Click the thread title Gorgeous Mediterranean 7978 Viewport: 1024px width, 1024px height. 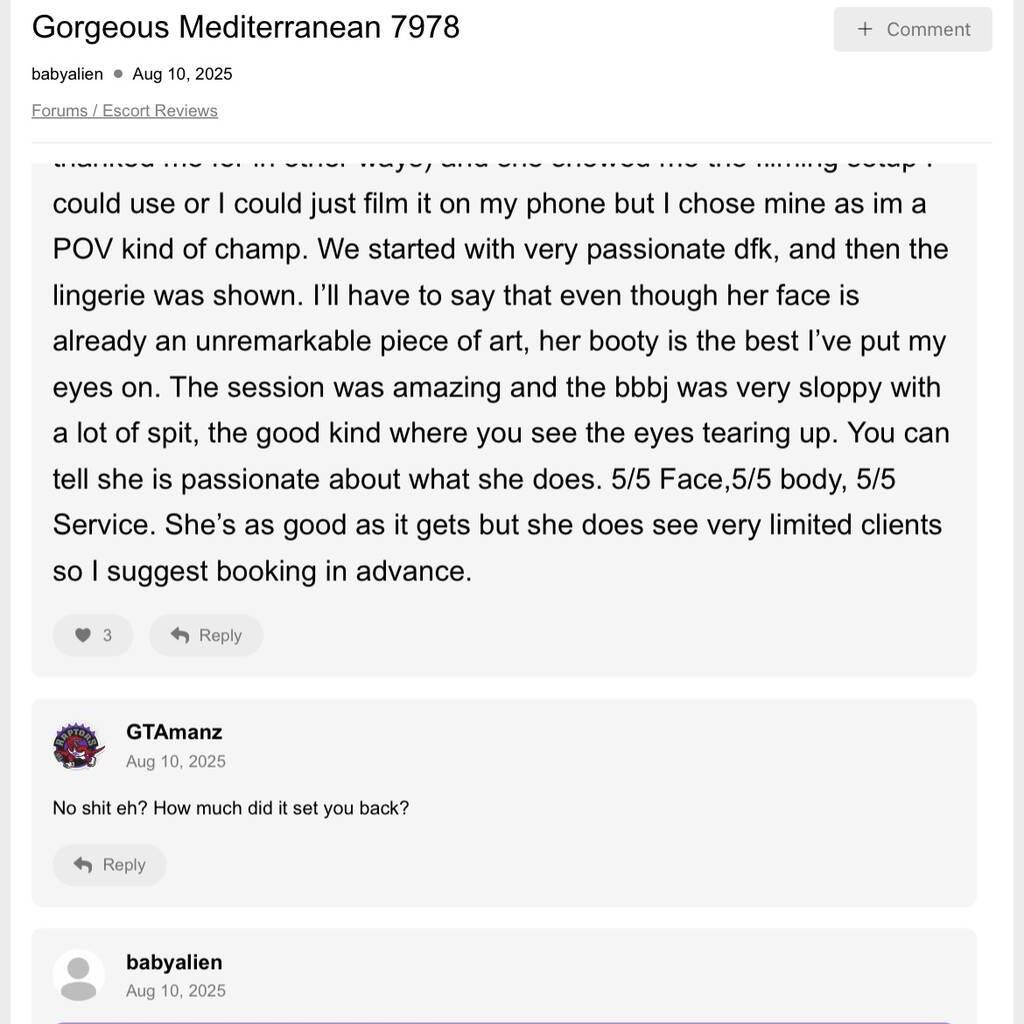pyautogui.click(x=245, y=27)
